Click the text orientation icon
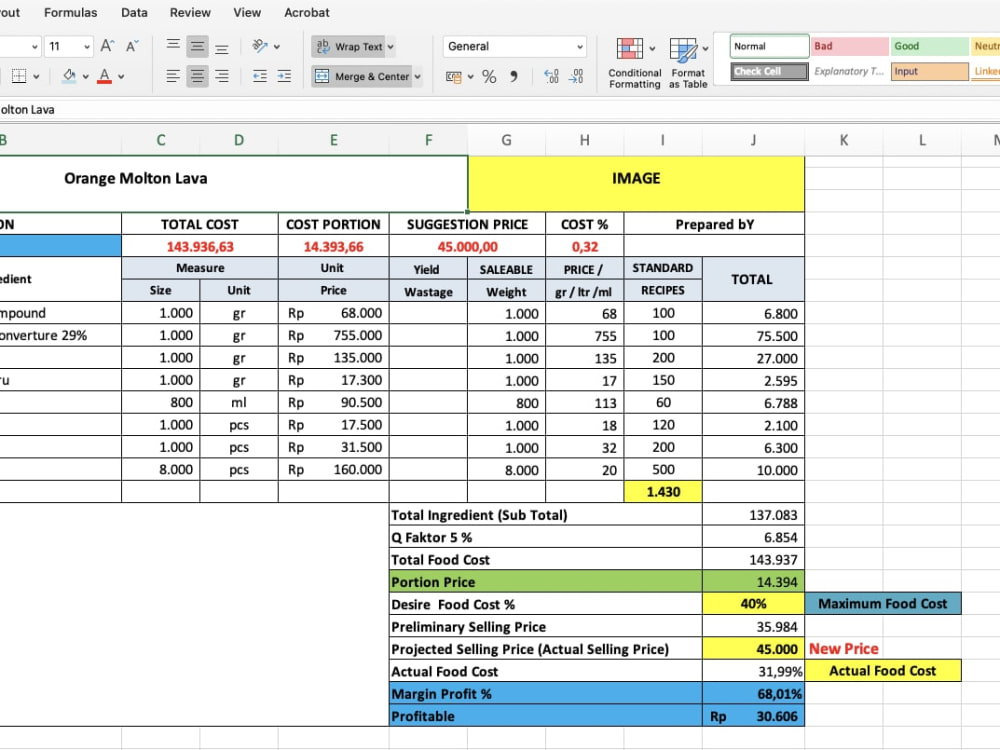 click(260, 46)
